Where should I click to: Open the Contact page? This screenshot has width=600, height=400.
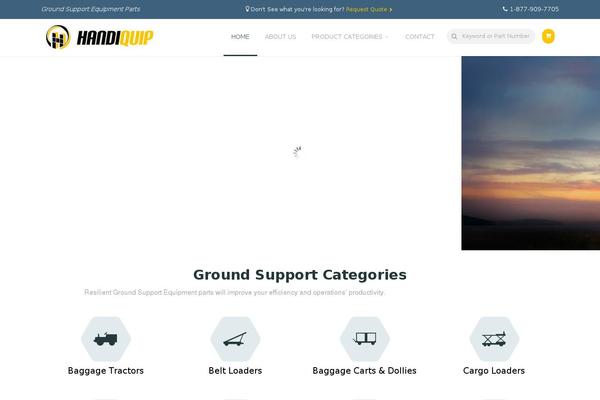tap(420, 37)
